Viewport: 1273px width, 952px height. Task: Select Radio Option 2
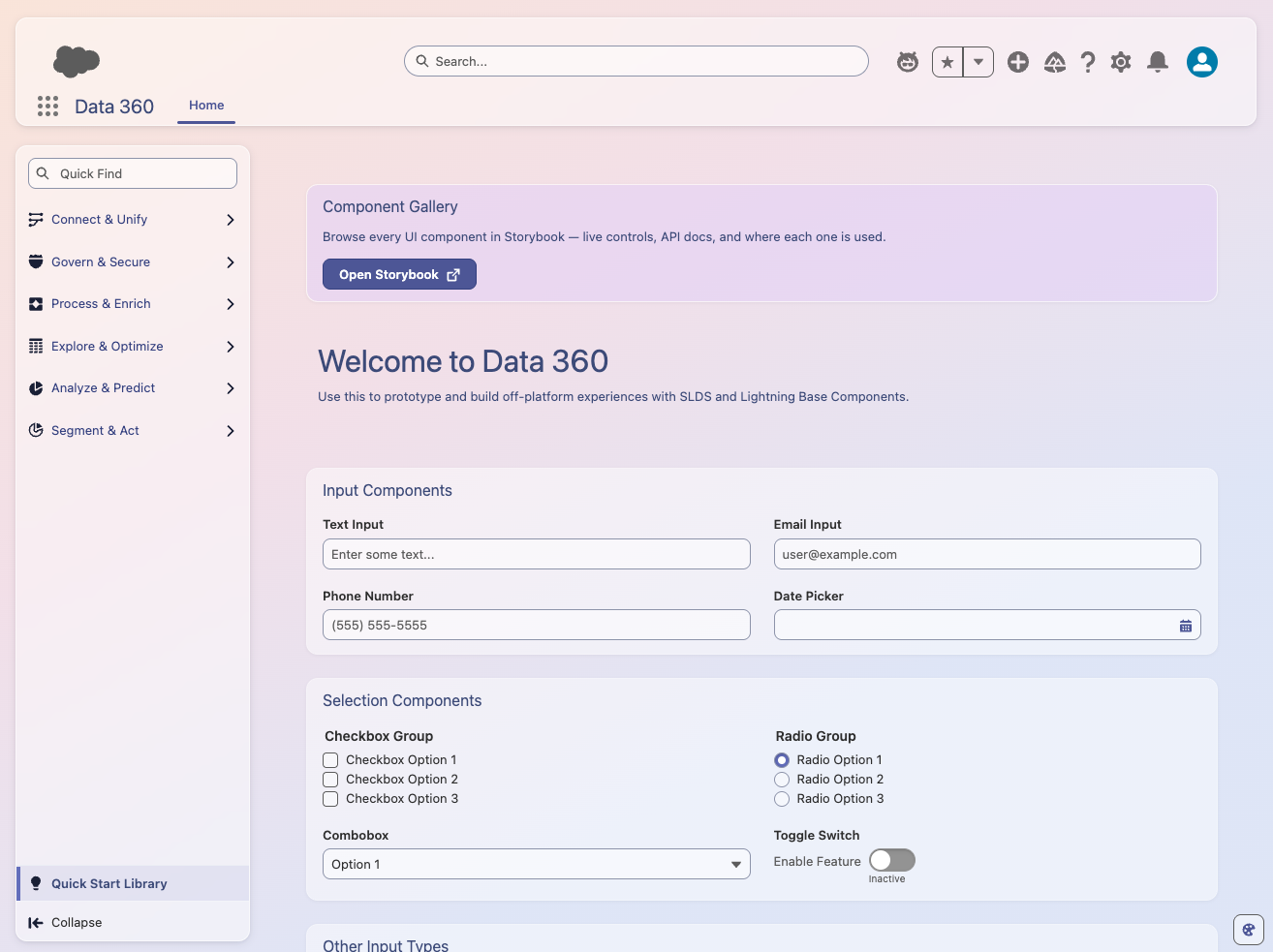pos(782,780)
